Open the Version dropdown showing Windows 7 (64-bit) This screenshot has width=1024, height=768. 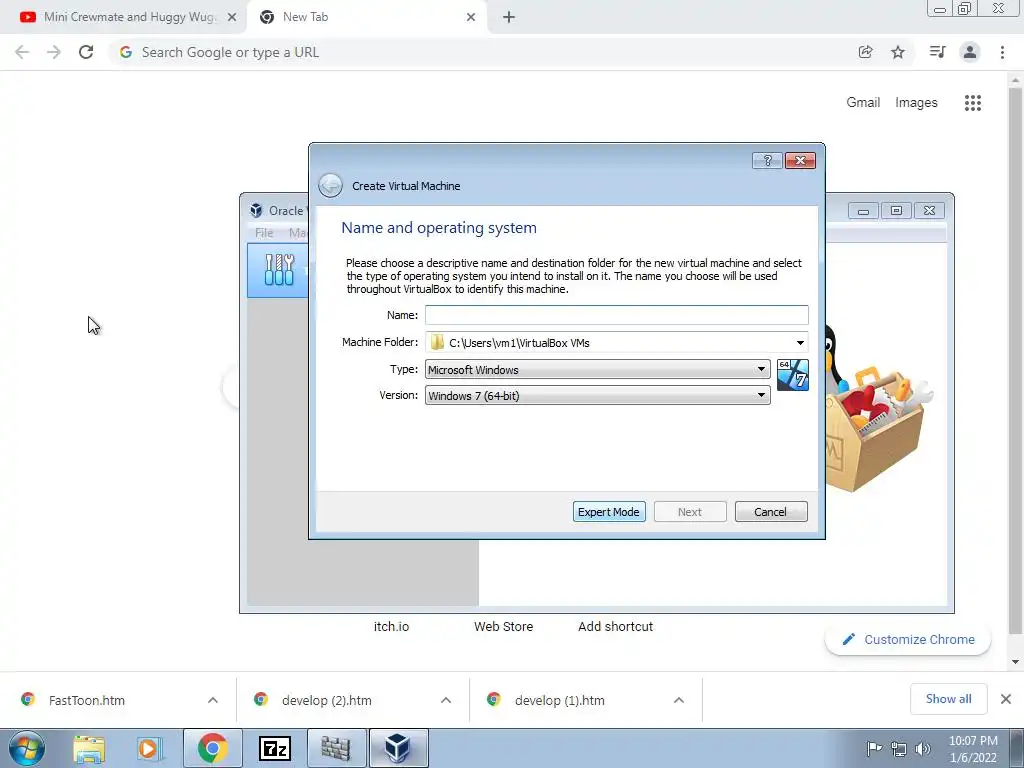597,396
